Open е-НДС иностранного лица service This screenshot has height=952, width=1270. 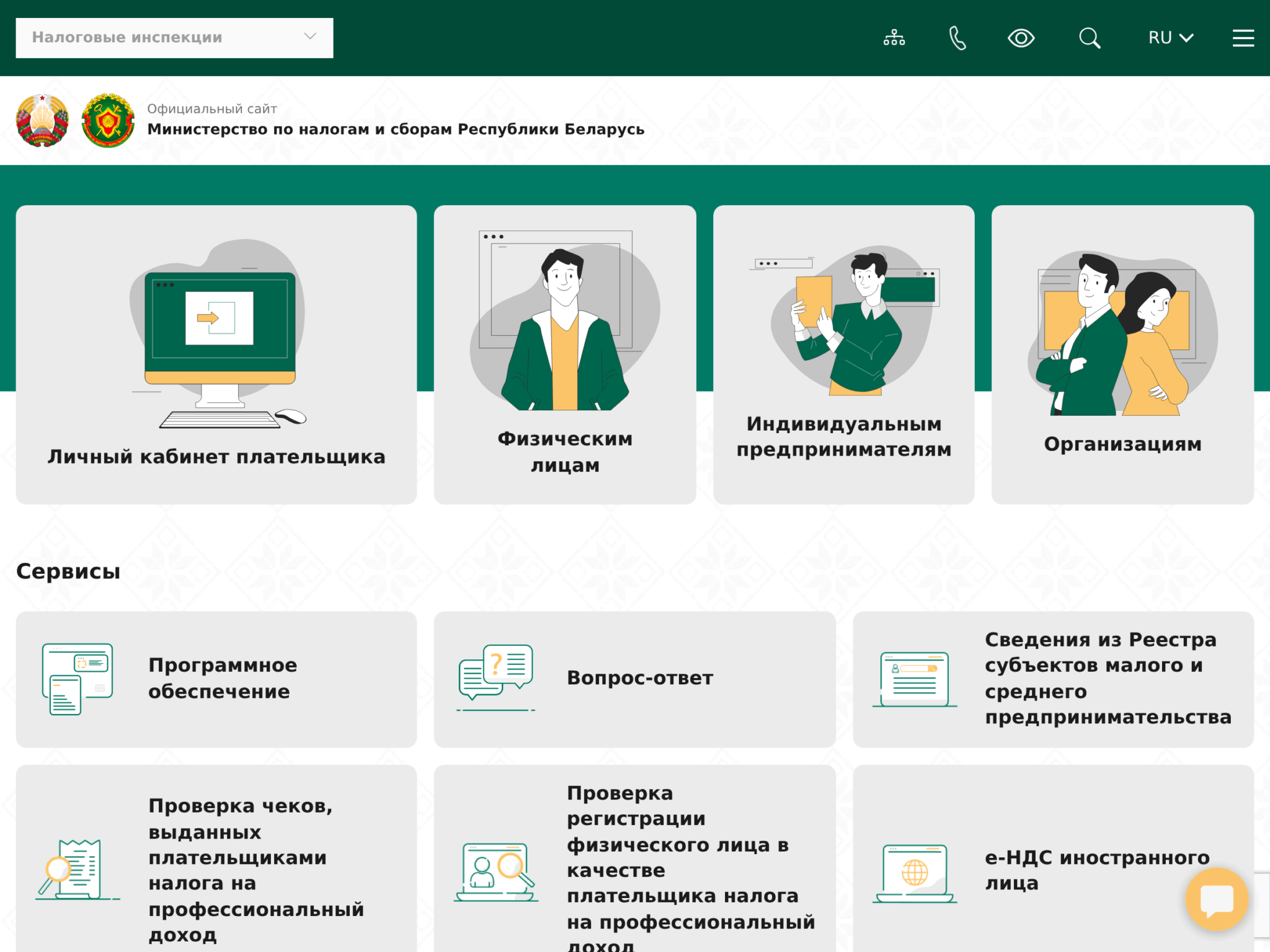click(1096, 870)
